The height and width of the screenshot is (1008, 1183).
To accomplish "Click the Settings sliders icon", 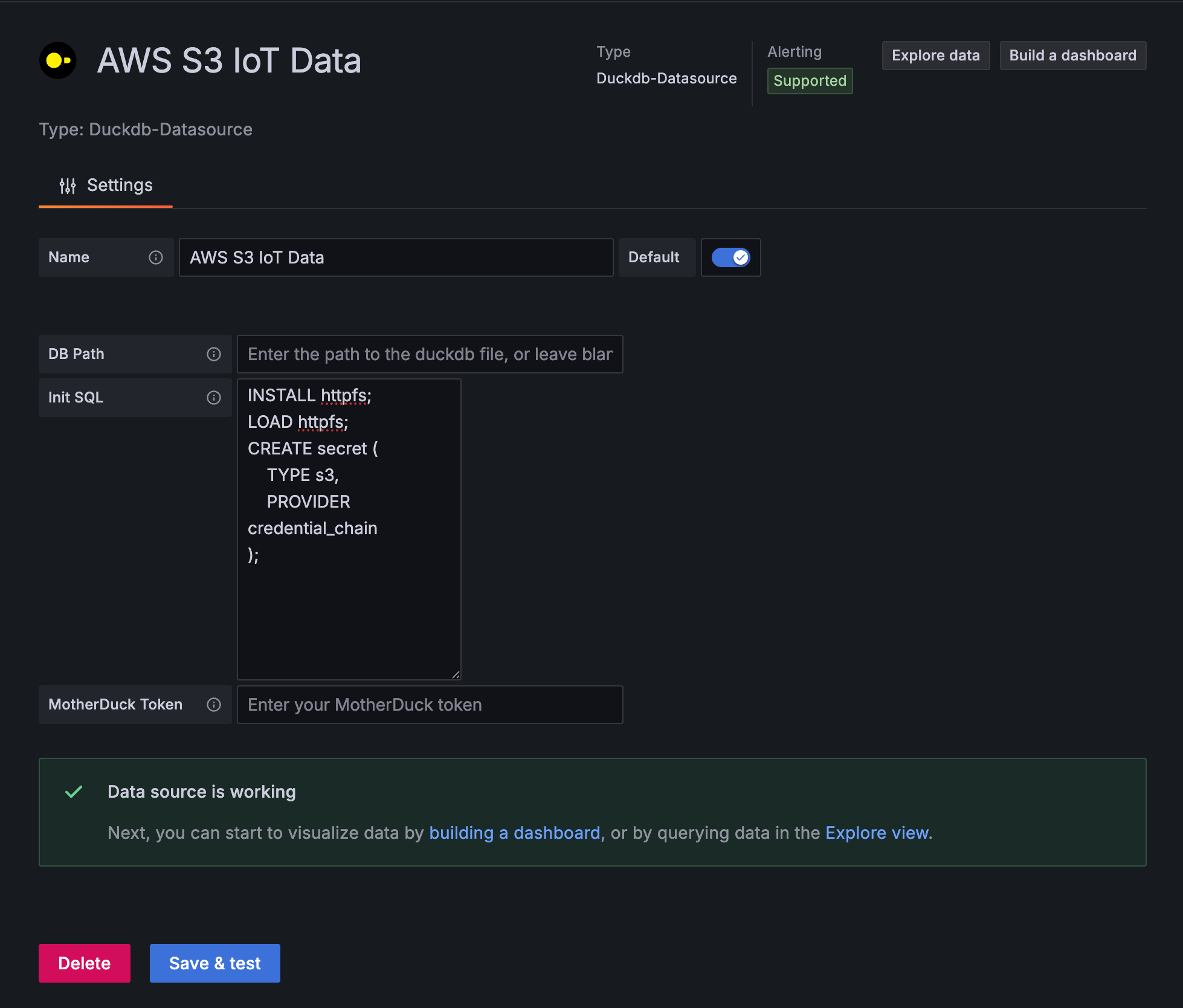I will (68, 186).
